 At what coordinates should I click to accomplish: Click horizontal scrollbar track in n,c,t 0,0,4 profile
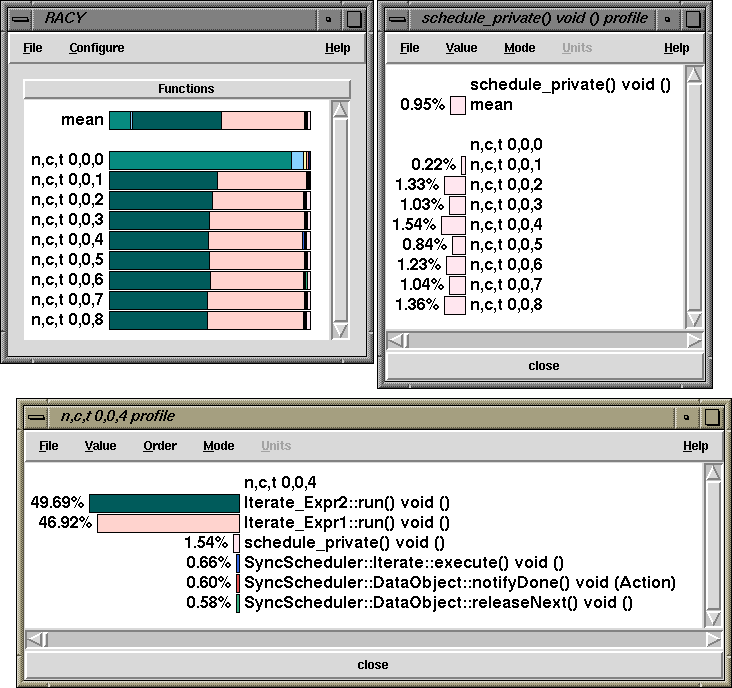[376, 639]
